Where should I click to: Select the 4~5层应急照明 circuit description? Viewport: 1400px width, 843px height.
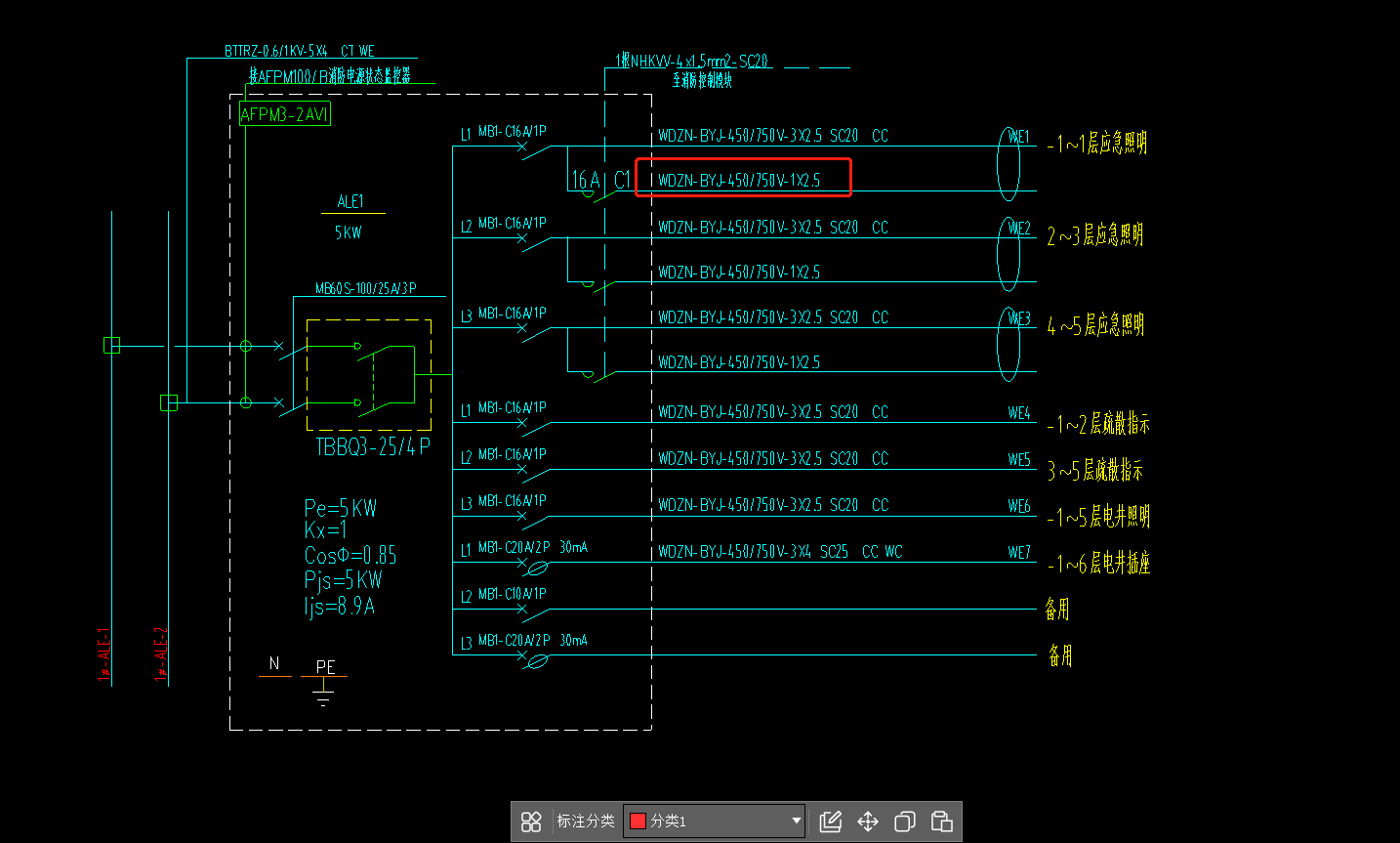[x=1095, y=325]
